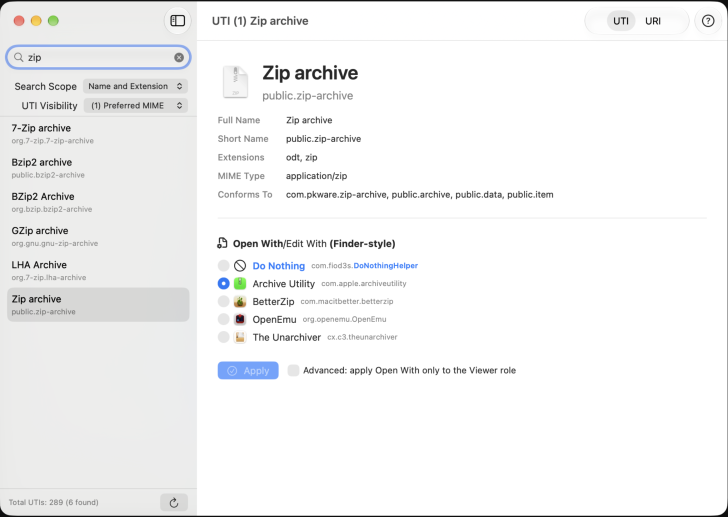
Task: Click the Apply button
Action: [x=248, y=370]
